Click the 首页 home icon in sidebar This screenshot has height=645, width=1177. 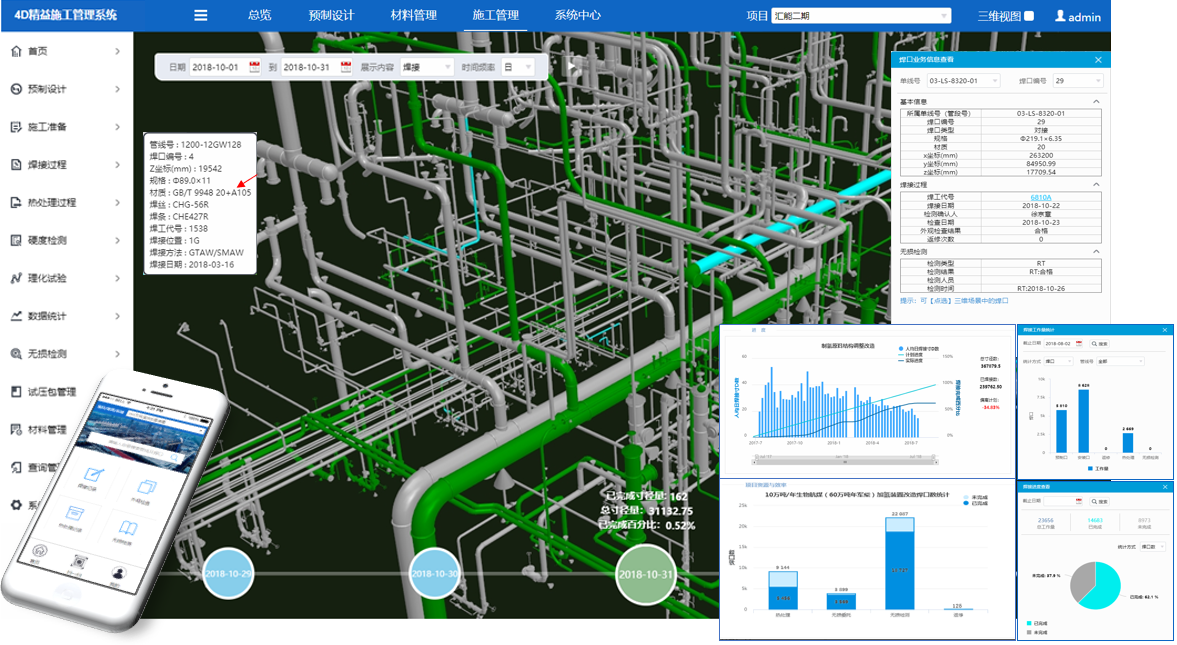coord(16,51)
